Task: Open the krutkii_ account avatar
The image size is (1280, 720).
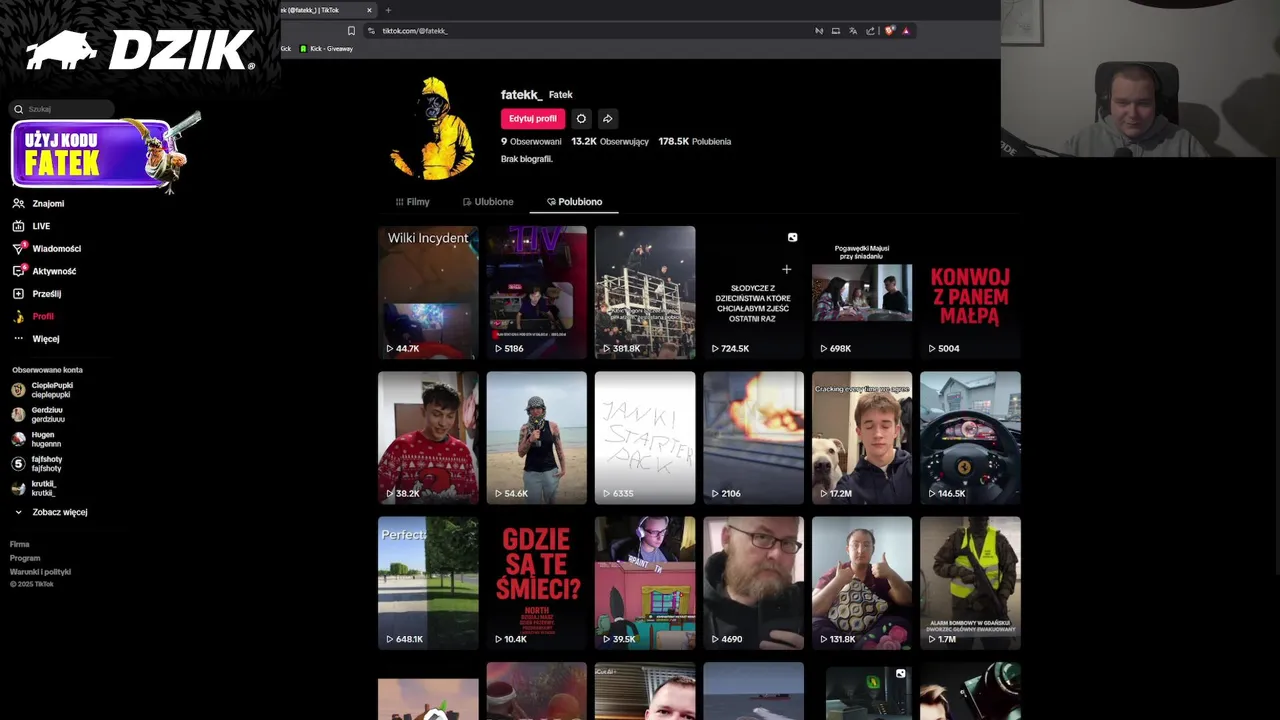Action: coord(18,488)
